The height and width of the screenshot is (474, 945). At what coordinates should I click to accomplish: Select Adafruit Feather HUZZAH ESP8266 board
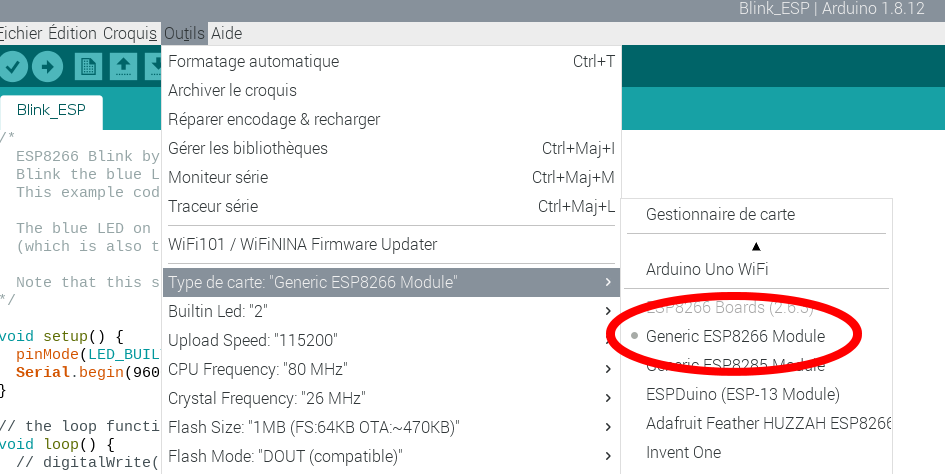(x=768, y=423)
